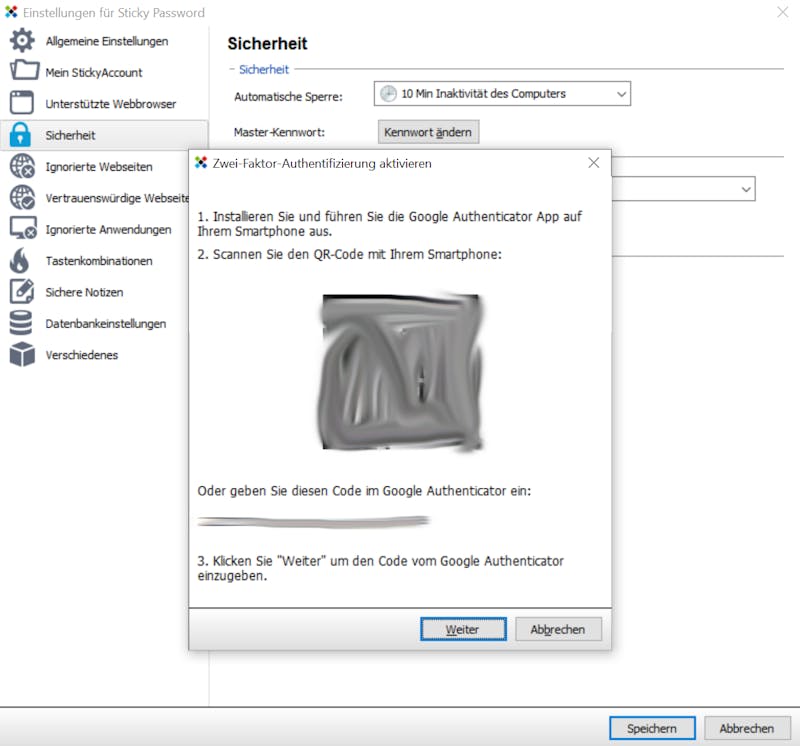Select Verschiedenes in sidebar

[x=82, y=355]
